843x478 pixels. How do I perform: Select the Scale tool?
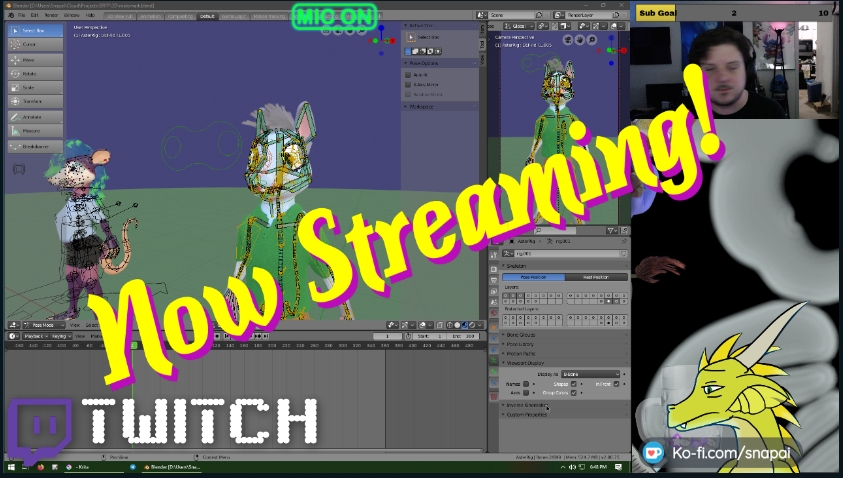click(35, 88)
